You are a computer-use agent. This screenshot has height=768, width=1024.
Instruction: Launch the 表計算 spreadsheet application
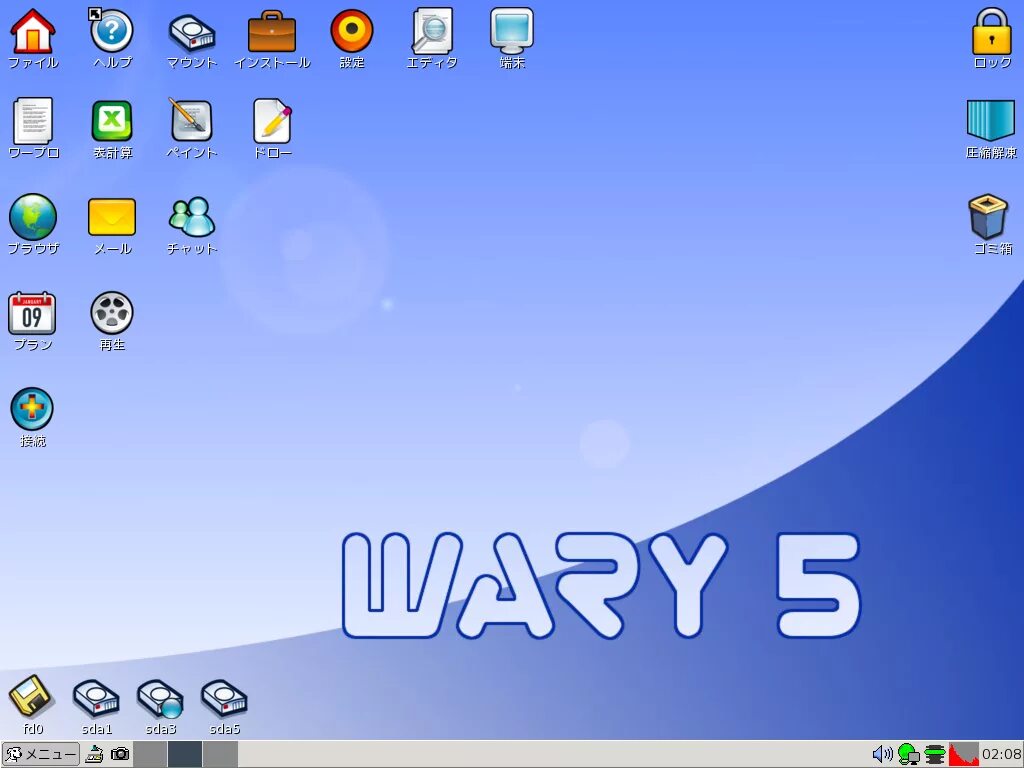pyautogui.click(x=111, y=120)
